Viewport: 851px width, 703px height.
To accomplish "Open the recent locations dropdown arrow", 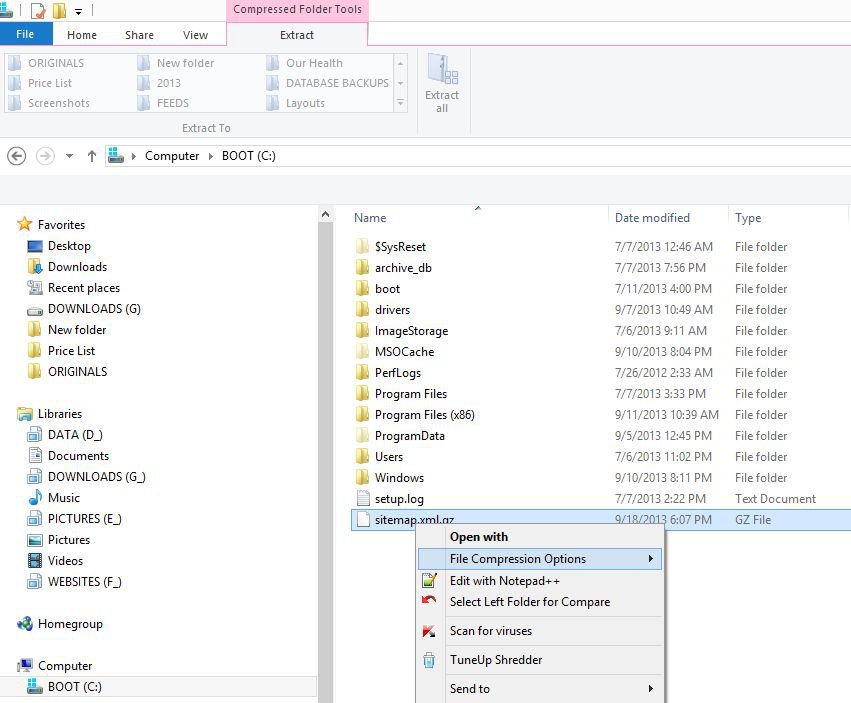I will [69, 156].
